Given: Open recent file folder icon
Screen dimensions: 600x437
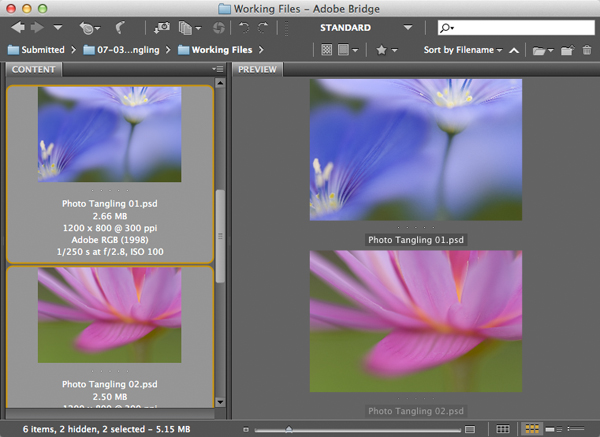Looking at the screenshot, I should click(x=543, y=50).
